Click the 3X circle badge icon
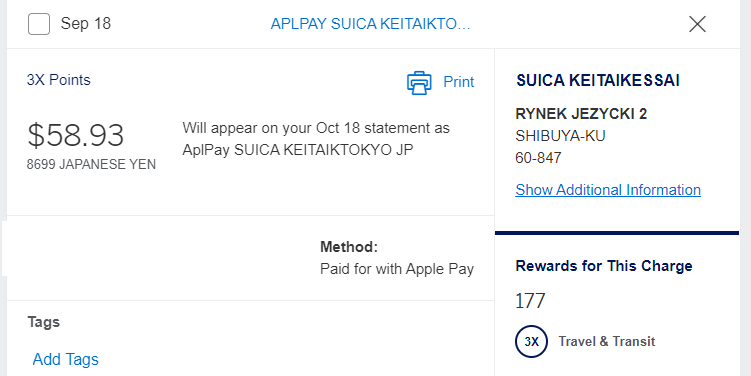Viewport: 751px width, 376px height. coord(531,342)
